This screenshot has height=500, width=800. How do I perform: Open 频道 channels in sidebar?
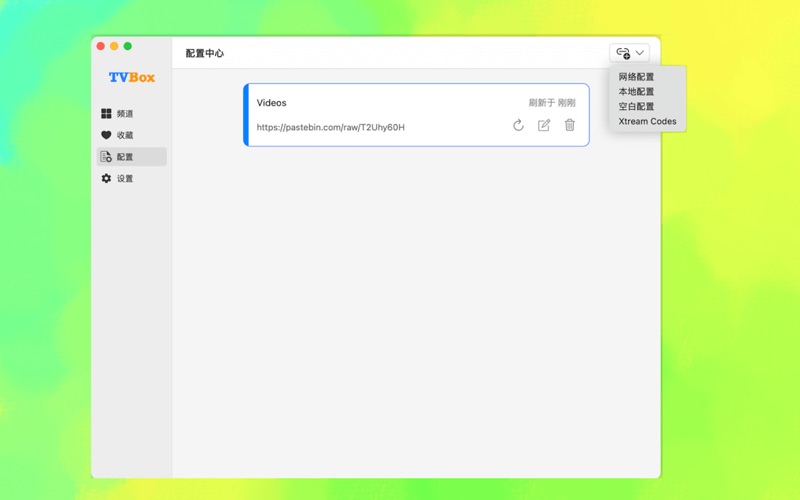(x=132, y=113)
